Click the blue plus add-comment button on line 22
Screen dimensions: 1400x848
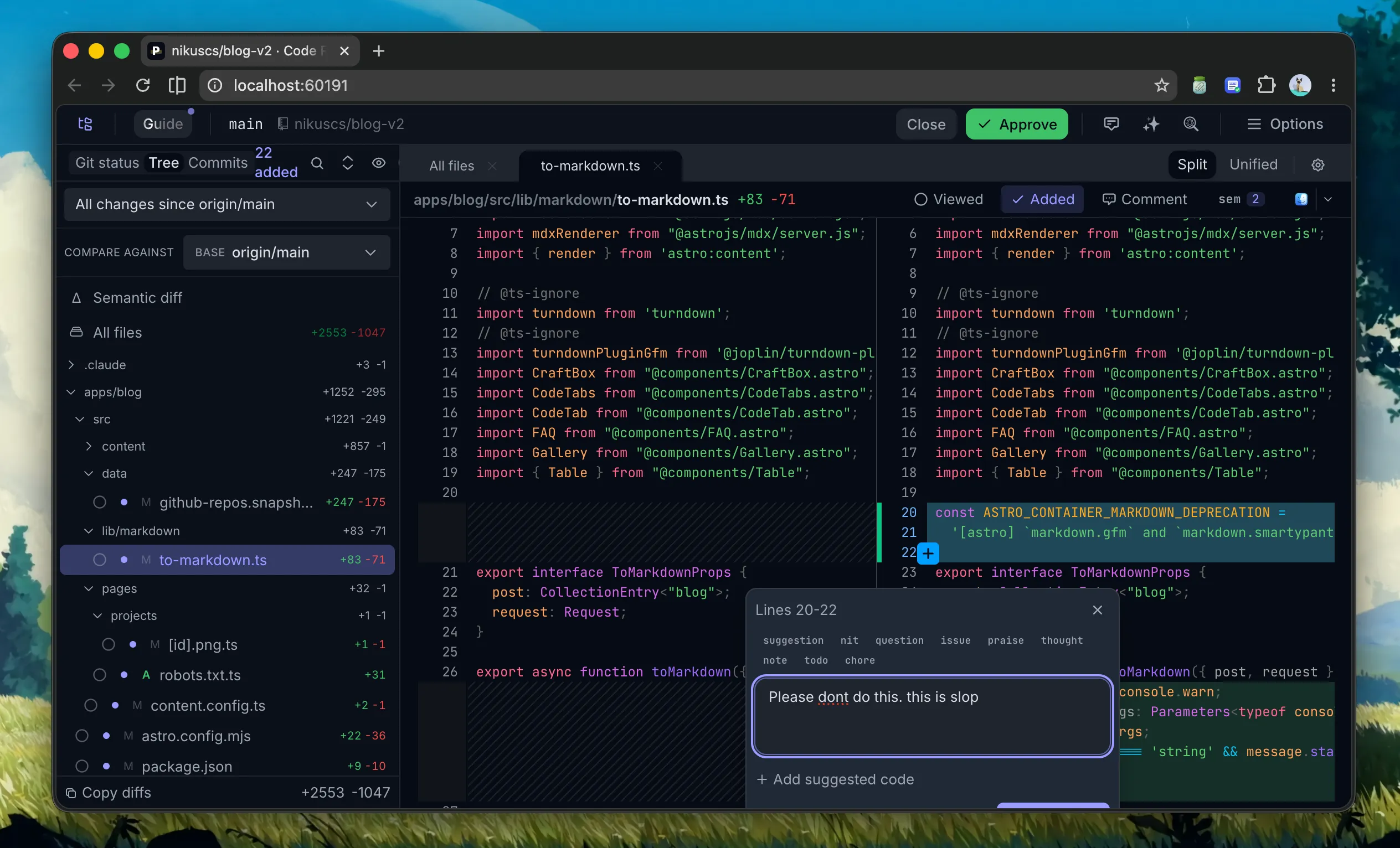928,552
